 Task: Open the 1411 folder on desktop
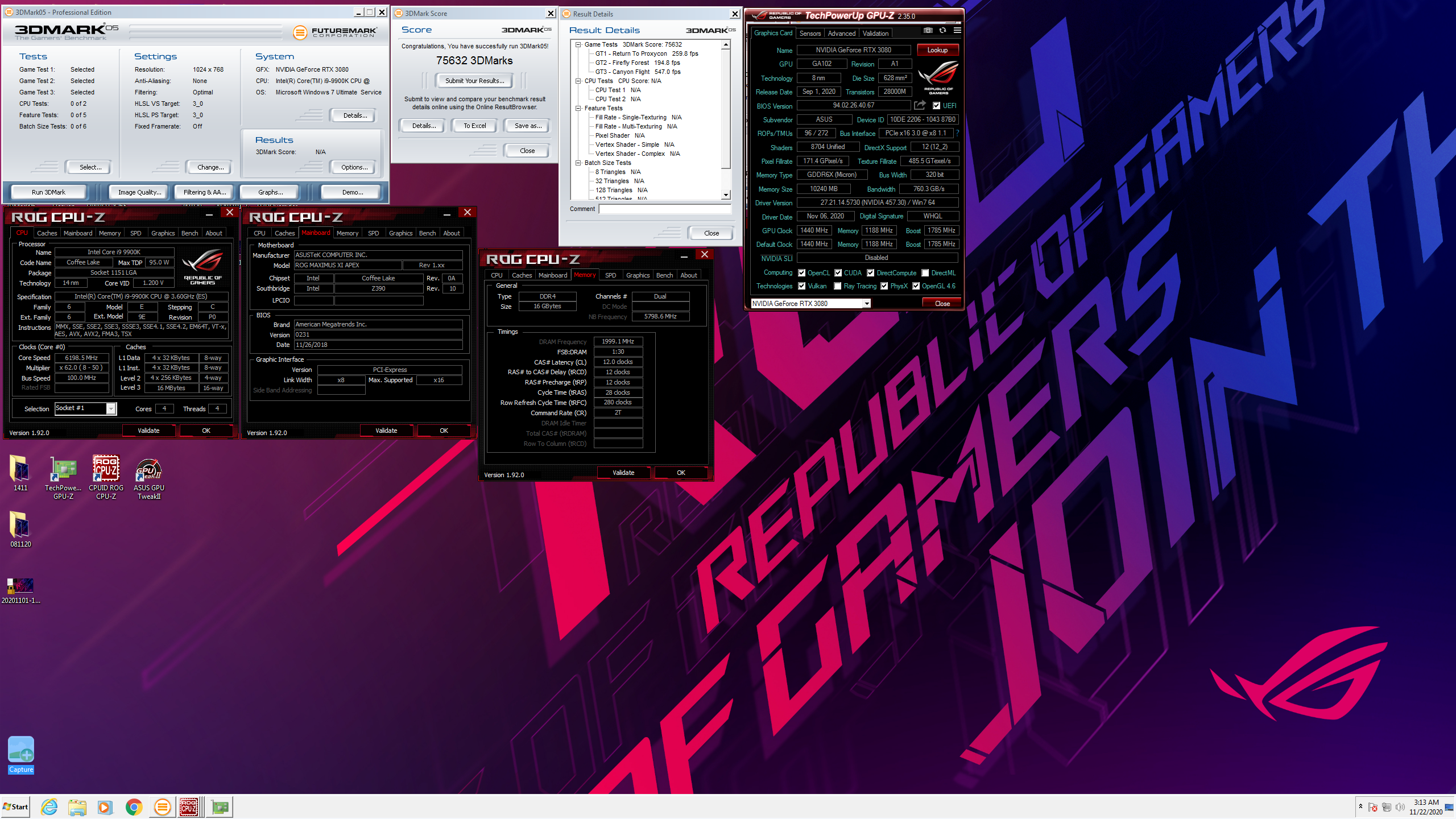(x=20, y=473)
